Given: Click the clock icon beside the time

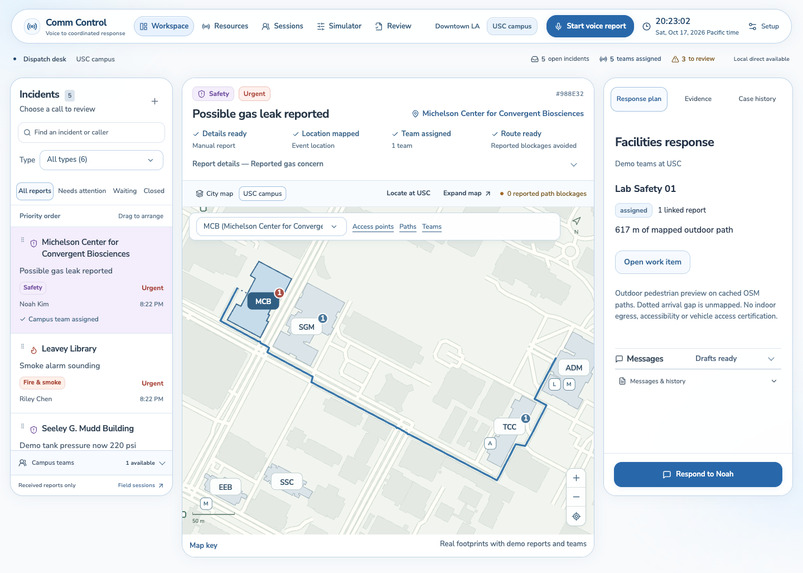Looking at the screenshot, I should click(646, 26).
